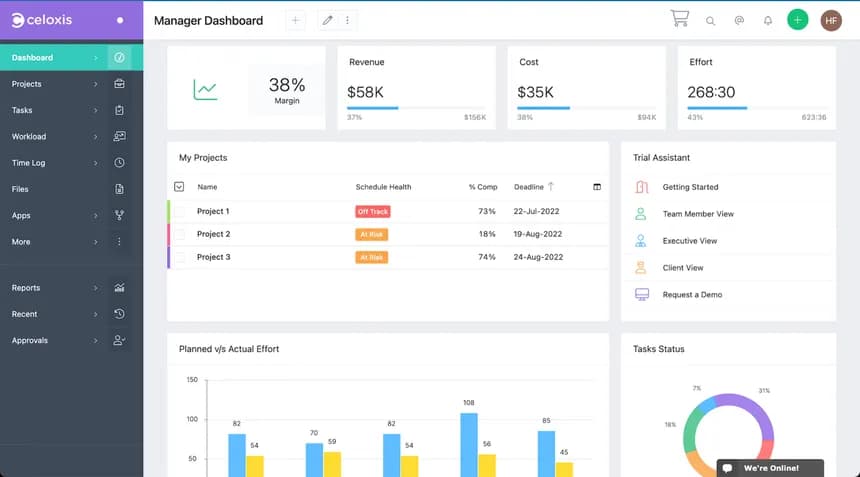Click the Revenue progress bar
This screenshot has width=860, height=477.
coord(416,108)
